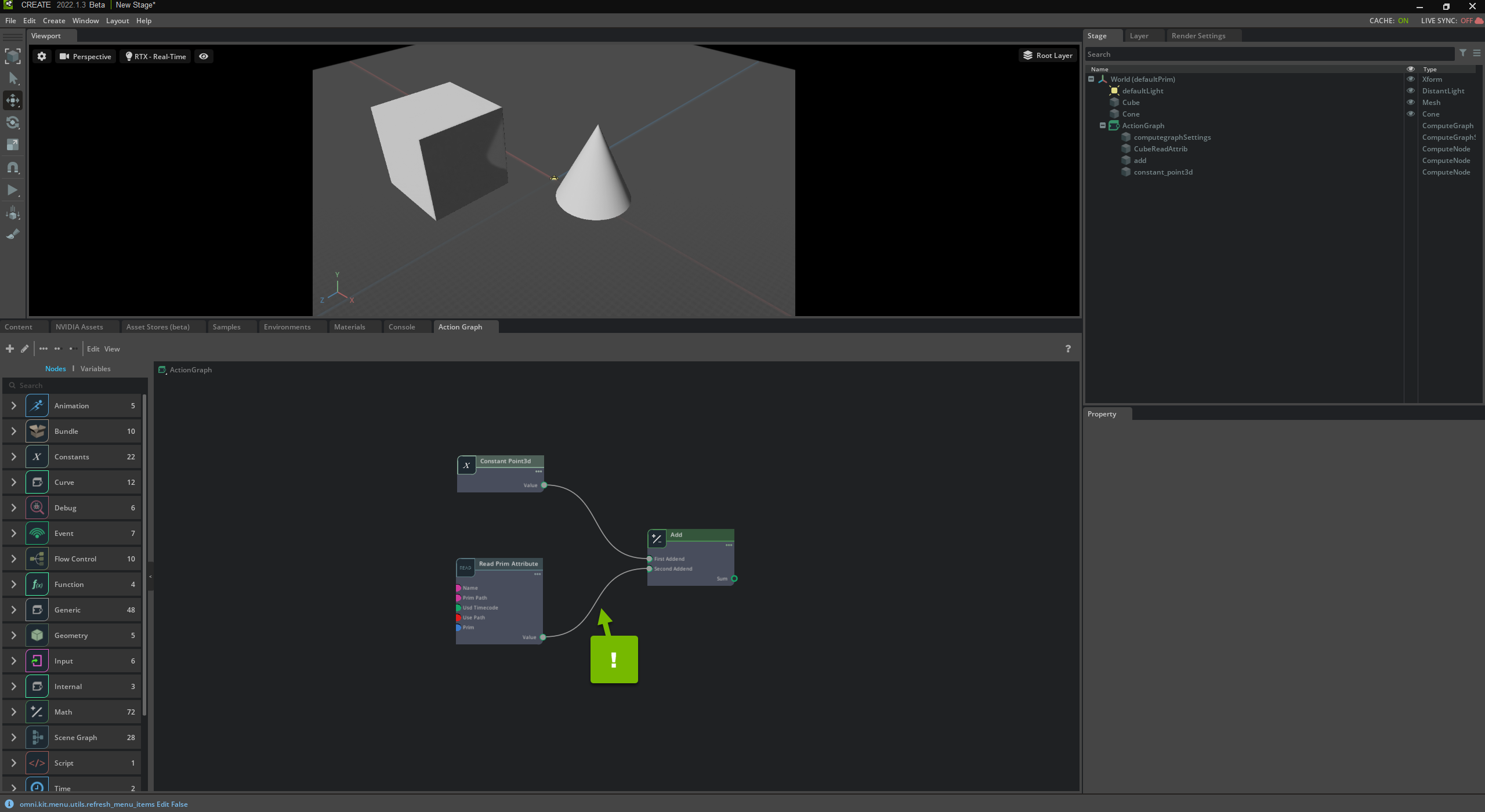1485x812 pixels.
Task: Switch to Variables list in node panel
Action: pyautogui.click(x=96, y=368)
